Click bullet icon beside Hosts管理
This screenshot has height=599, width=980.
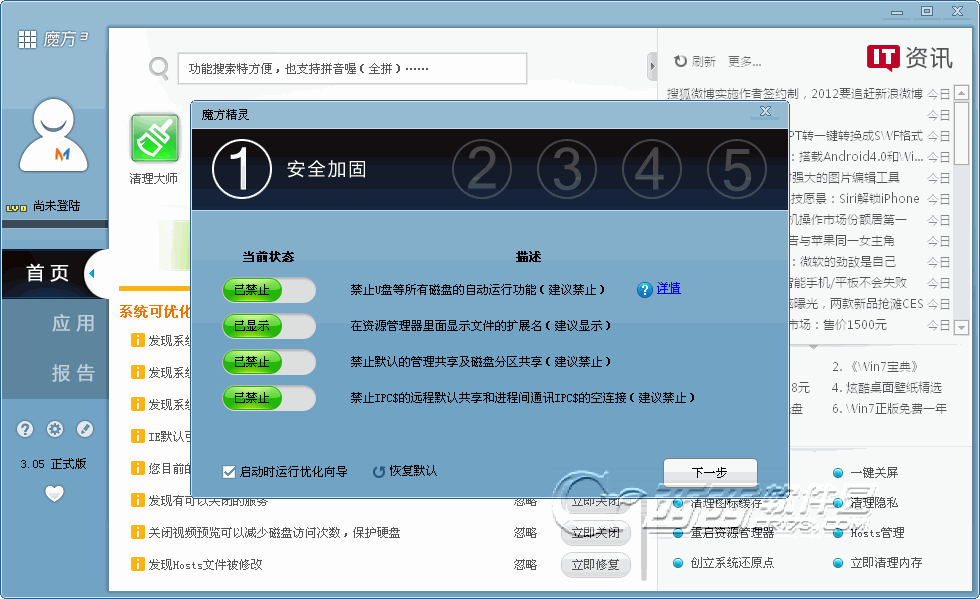pyautogui.click(x=838, y=533)
